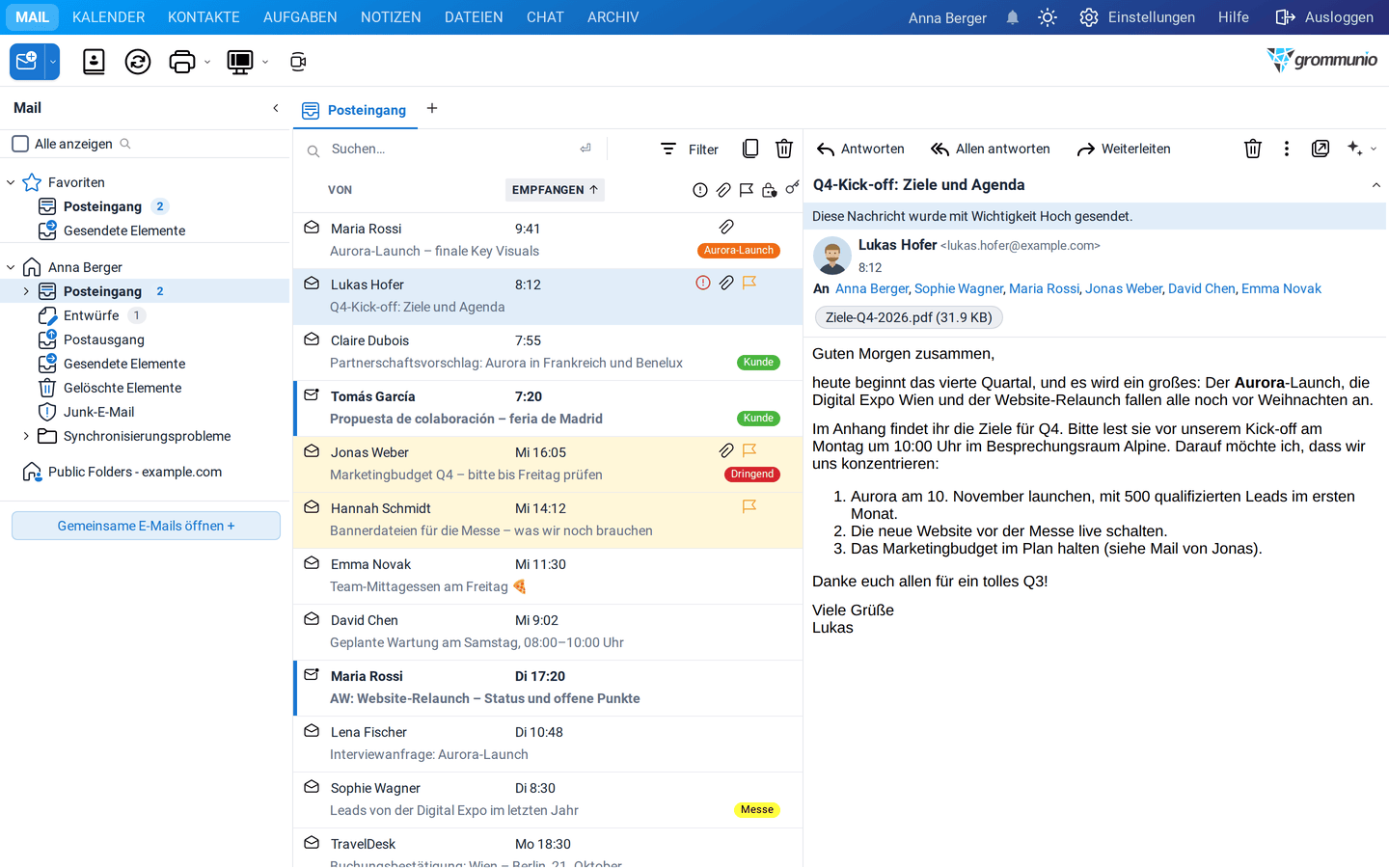Click the monitor view layout icon

pos(239,62)
